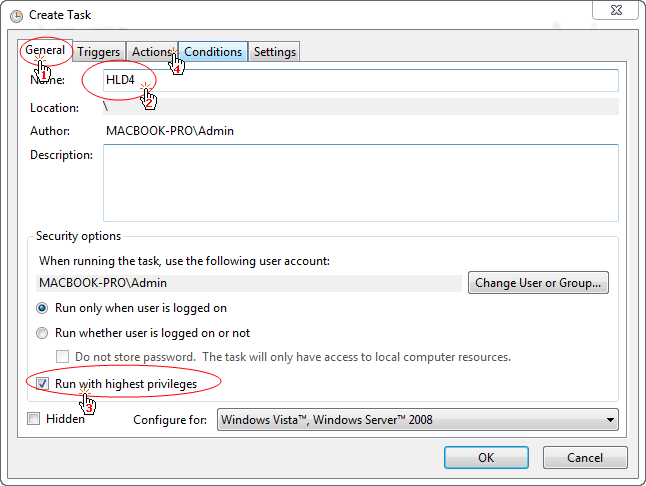Toggle Do not store password checkbox

click(62, 357)
